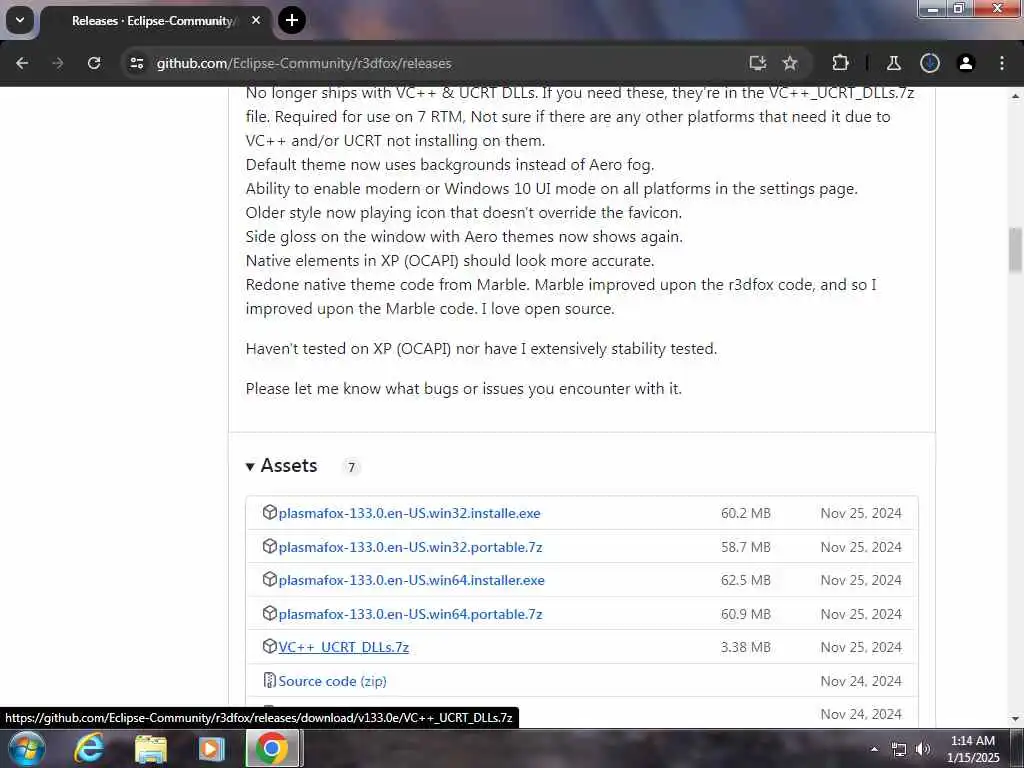Click package icon beside win64.portable.7z
This screenshot has width=1024, height=768.
(270, 614)
